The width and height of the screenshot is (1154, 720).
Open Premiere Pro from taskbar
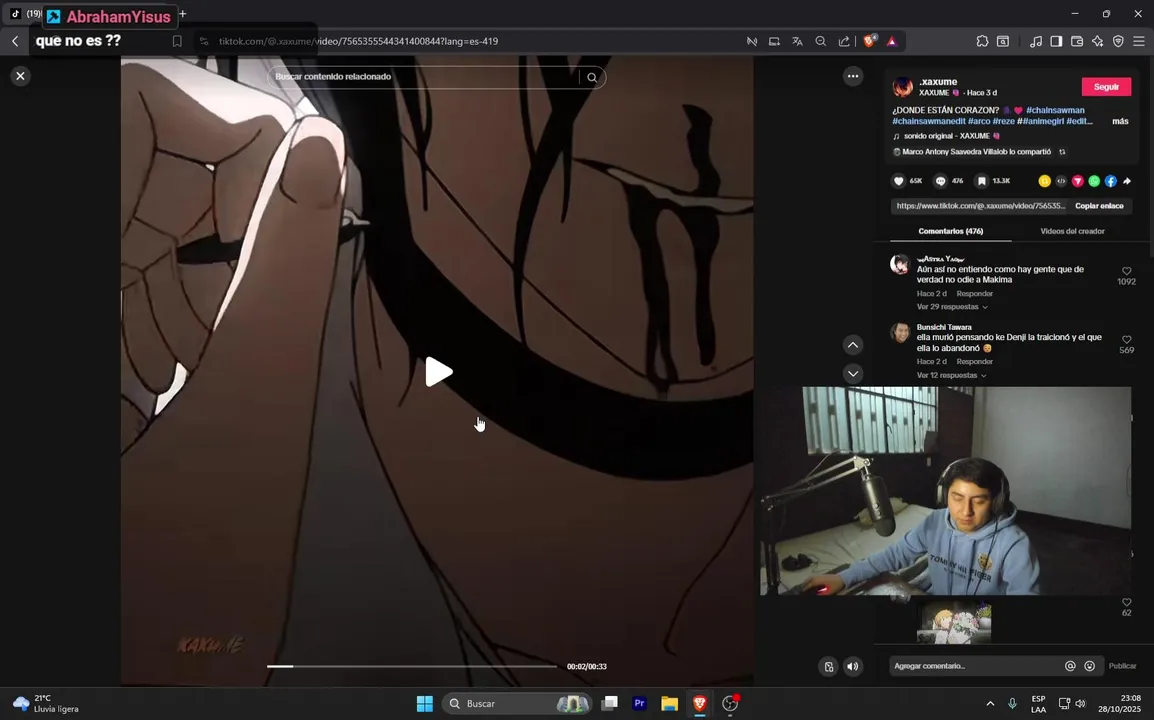pyautogui.click(x=640, y=704)
